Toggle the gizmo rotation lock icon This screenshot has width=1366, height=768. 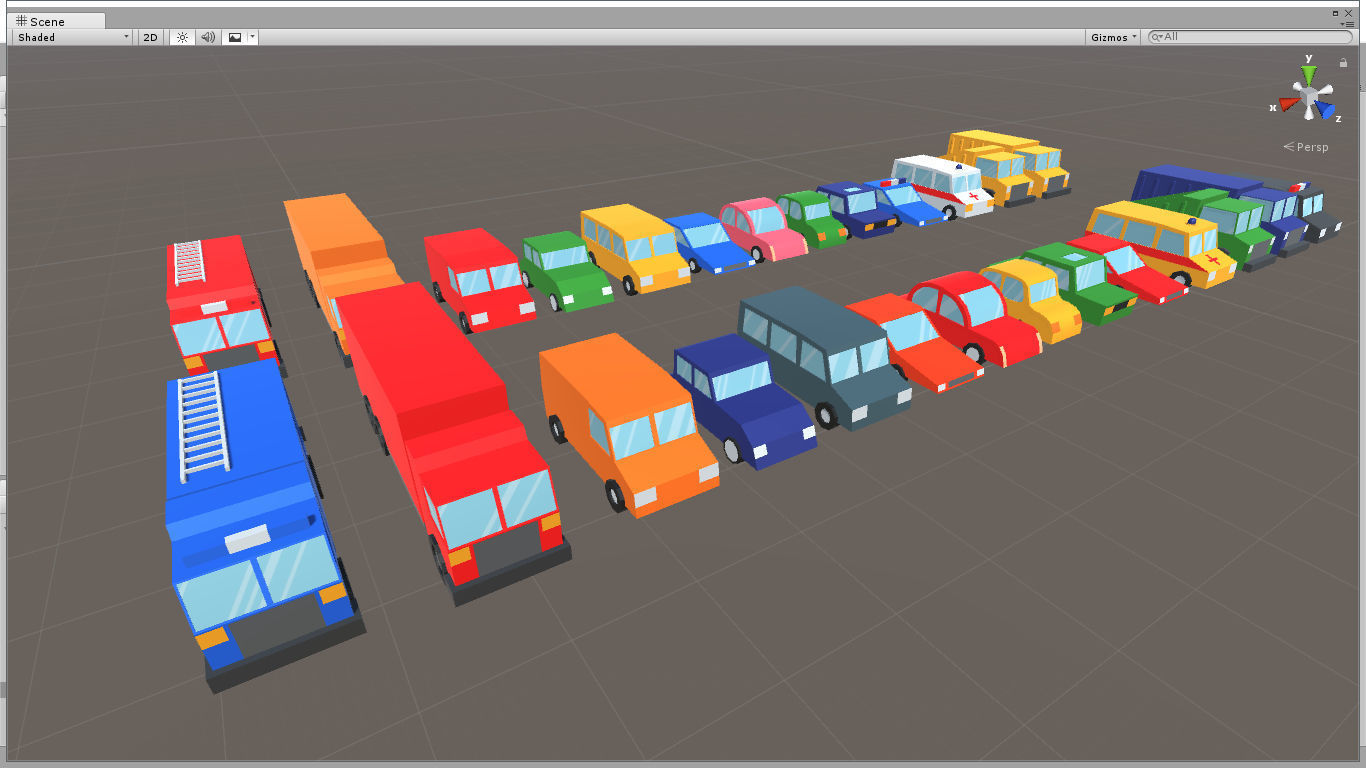coord(1343,63)
